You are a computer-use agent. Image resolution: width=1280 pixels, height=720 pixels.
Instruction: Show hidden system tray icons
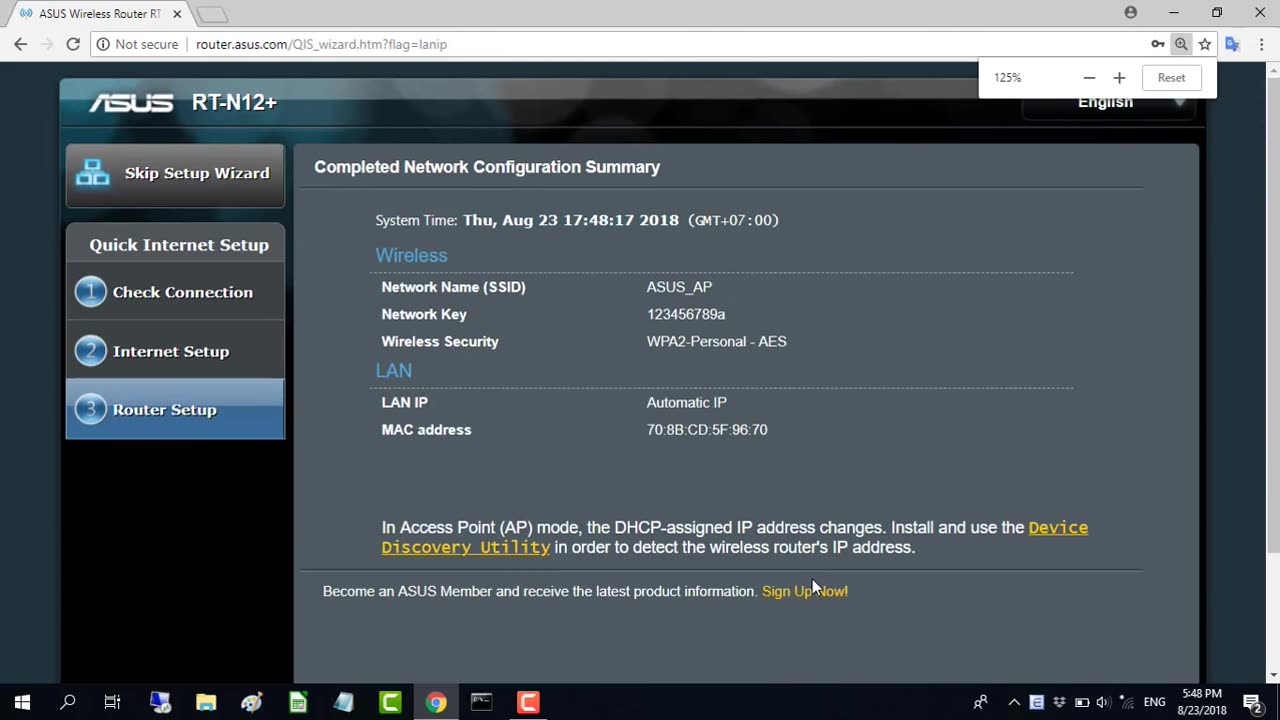click(x=1013, y=702)
